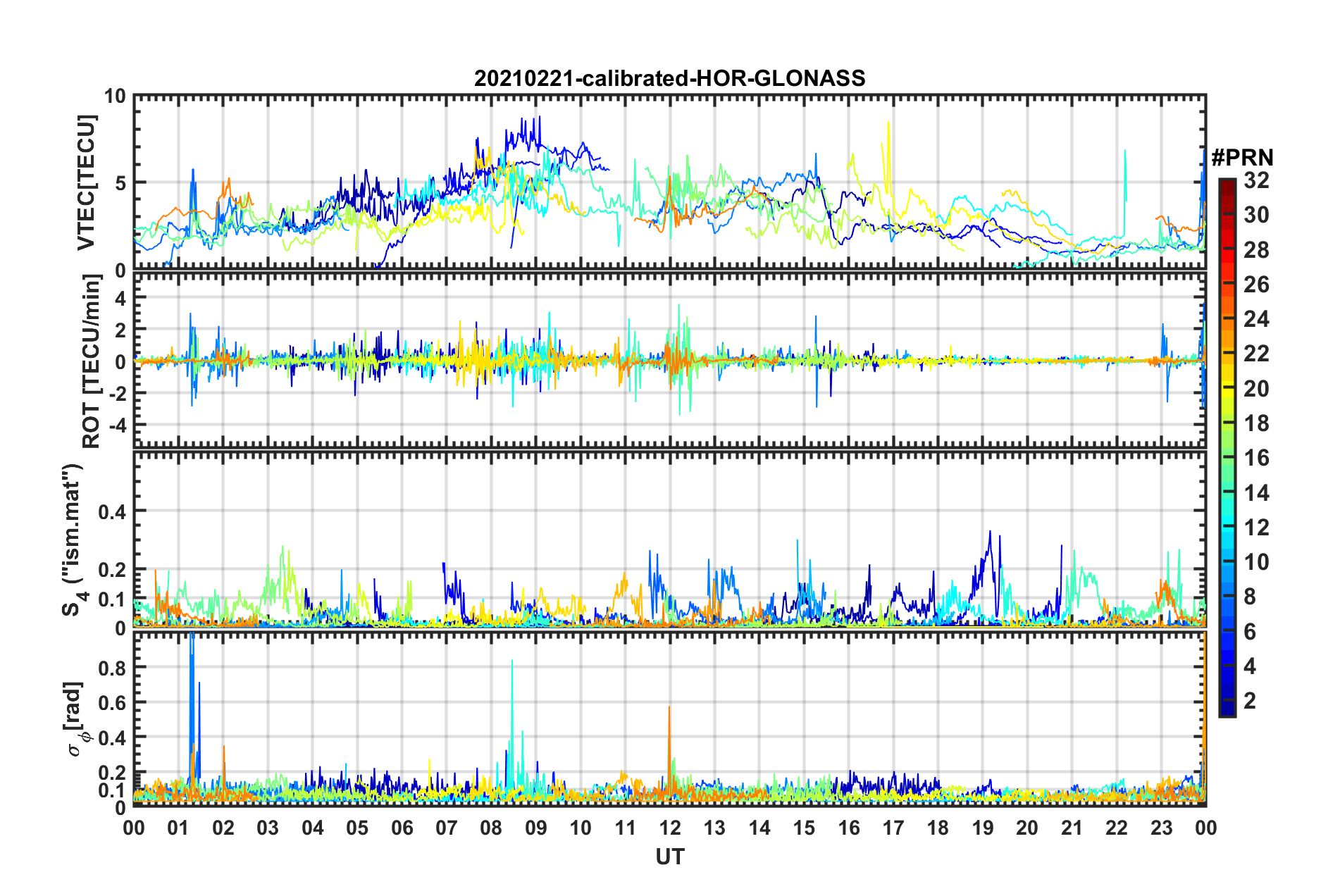Pick hour "12" on the UT axis
Image resolution: width=1340 pixels, height=896 pixels.
coord(670,828)
